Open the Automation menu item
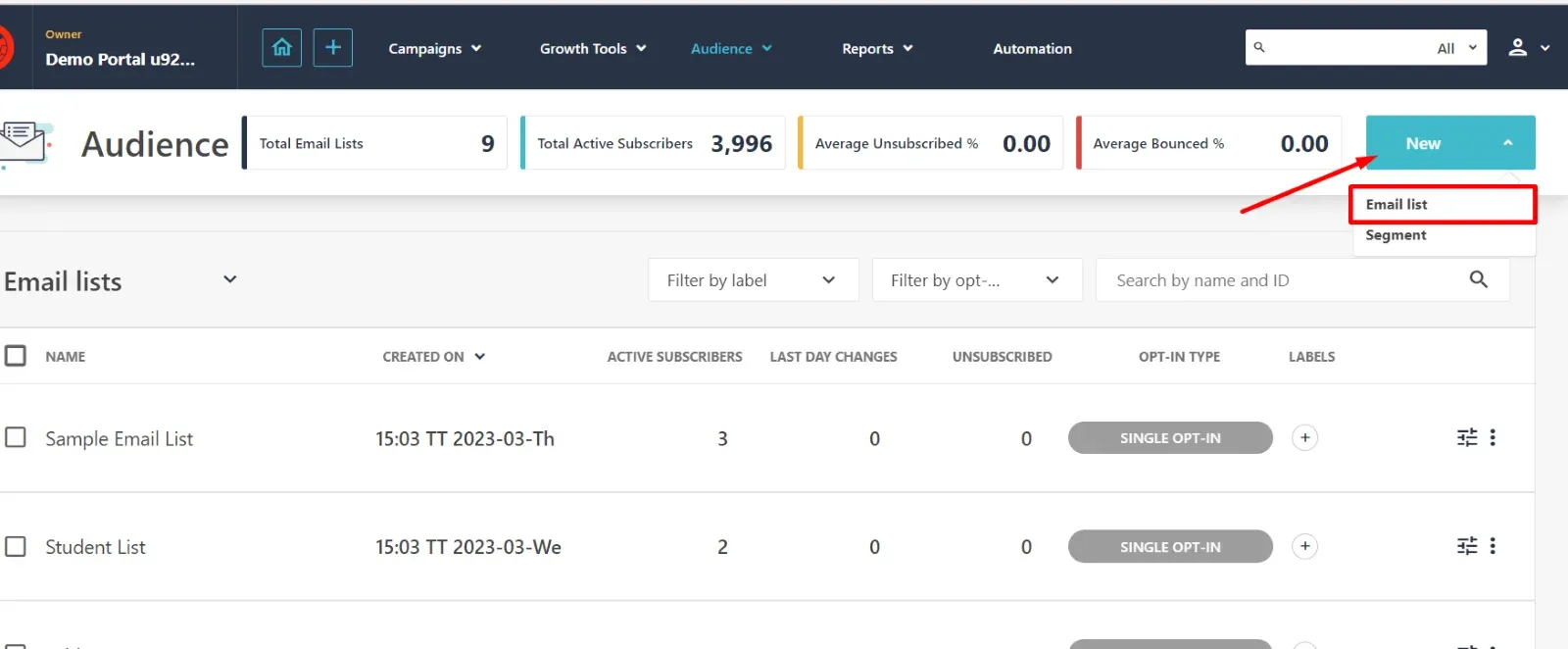The width and height of the screenshot is (1568, 649). [x=1032, y=48]
